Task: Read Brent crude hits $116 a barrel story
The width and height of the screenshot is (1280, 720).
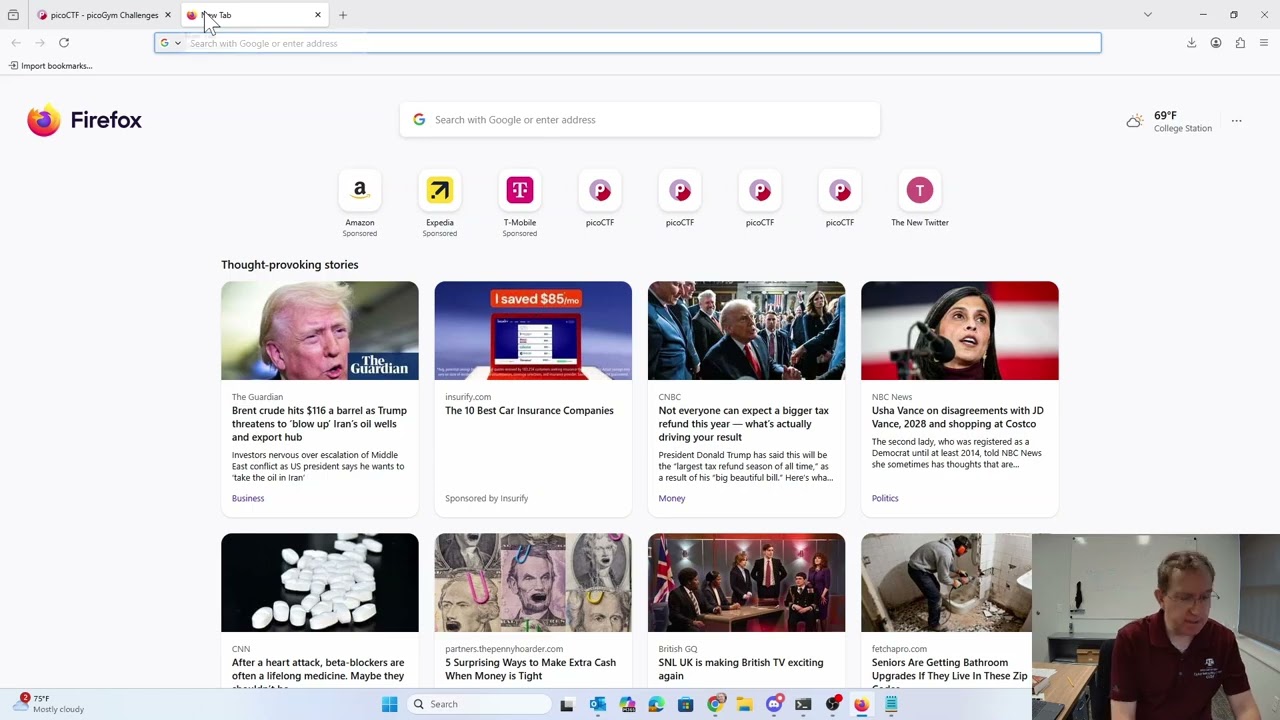Action: [x=319, y=424]
